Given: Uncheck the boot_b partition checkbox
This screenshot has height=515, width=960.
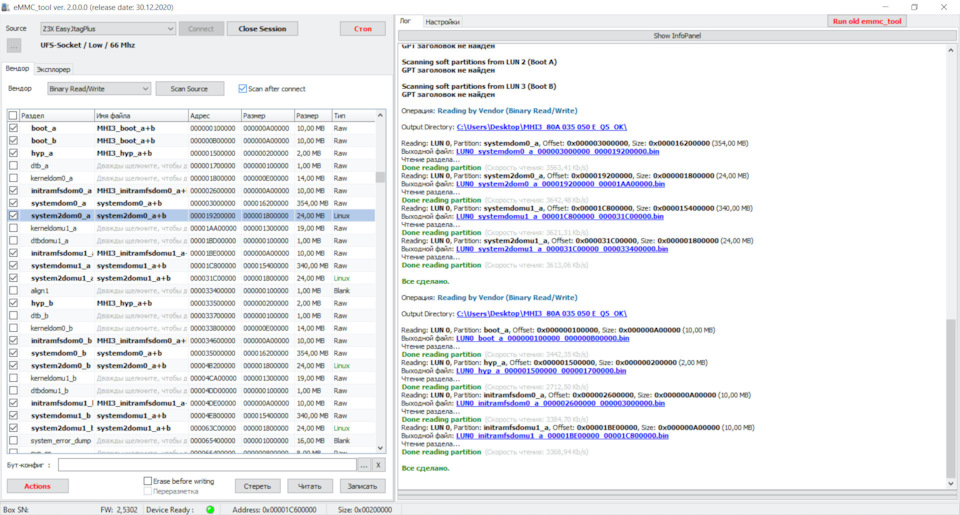Looking at the screenshot, I should click(x=13, y=141).
